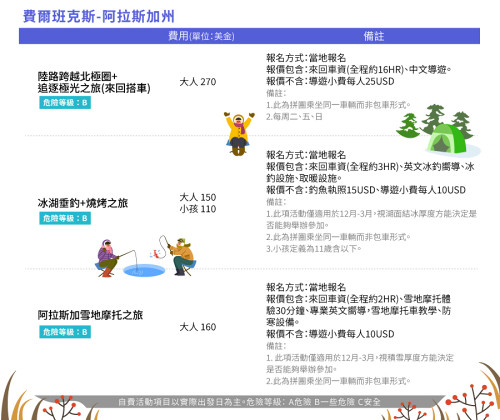Viewport: 500px width, 420px height.
Task: Click 導遊小費每人25USD exclusion line
Action: [330, 81]
